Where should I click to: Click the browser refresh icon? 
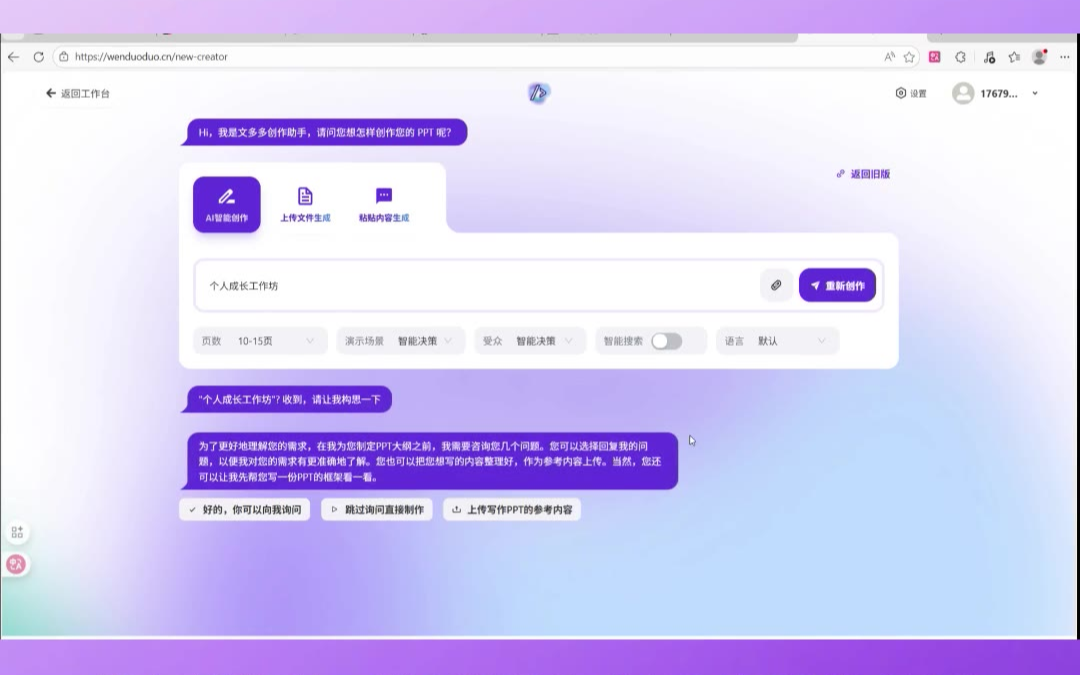click(x=39, y=57)
